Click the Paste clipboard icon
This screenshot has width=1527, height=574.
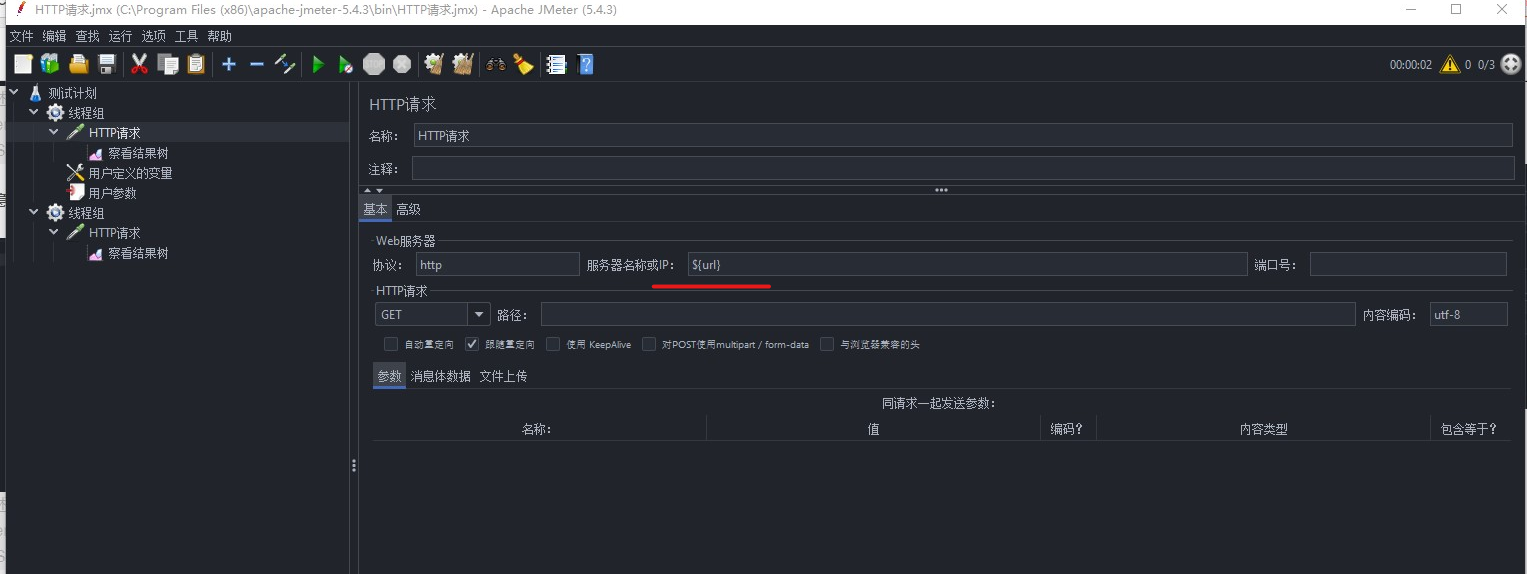pyautogui.click(x=196, y=64)
